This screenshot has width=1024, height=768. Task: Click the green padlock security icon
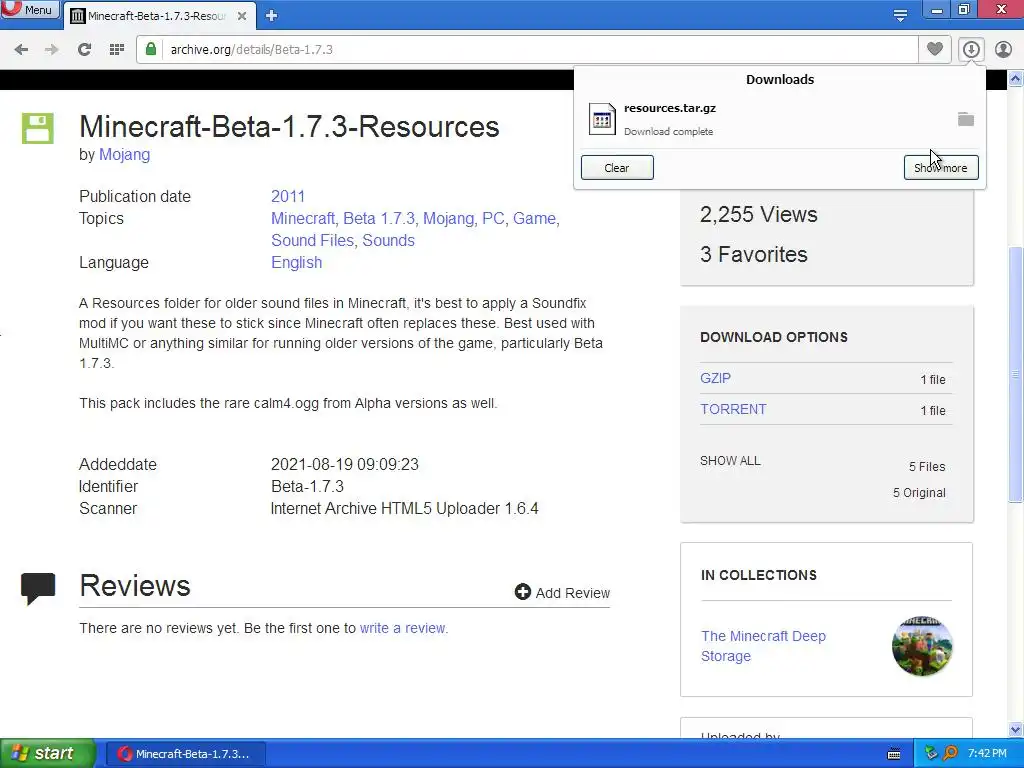pos(151,49)
